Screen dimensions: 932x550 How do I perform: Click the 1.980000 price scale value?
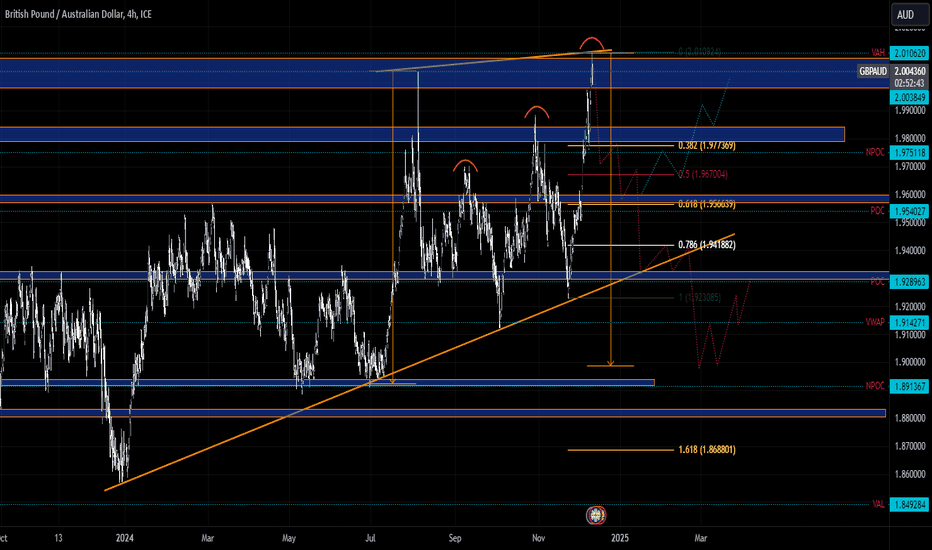pyautogui.click(x=910, y=139)
